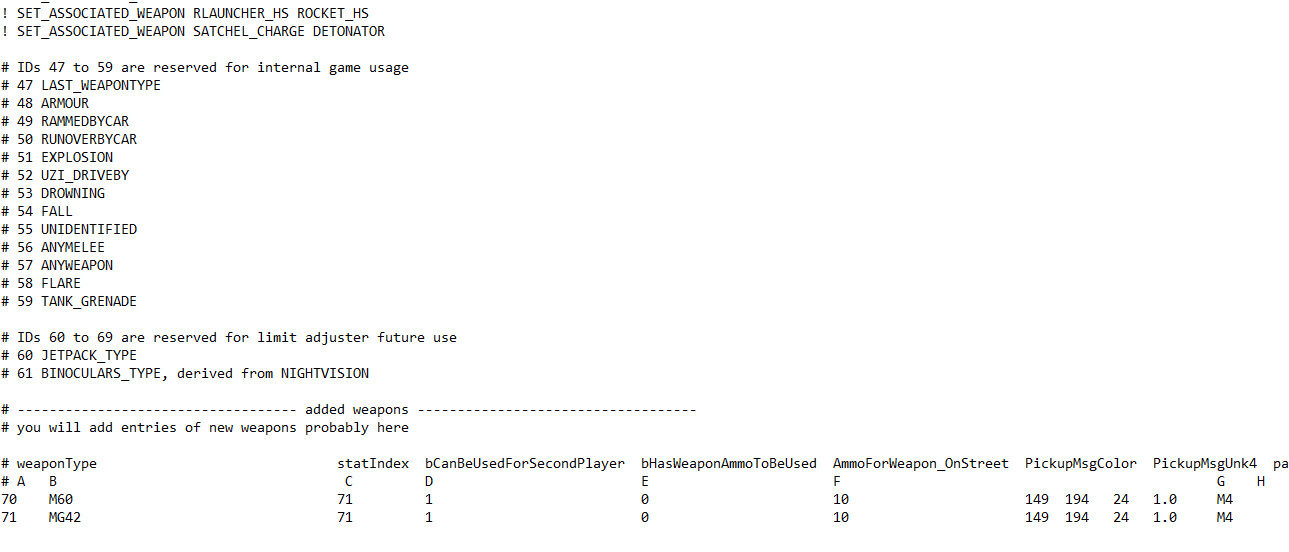Viewport: 1289px width, 552px height.
Task: Click the bCanBeUsedForSecondPlayer column header
Action: 524,464
